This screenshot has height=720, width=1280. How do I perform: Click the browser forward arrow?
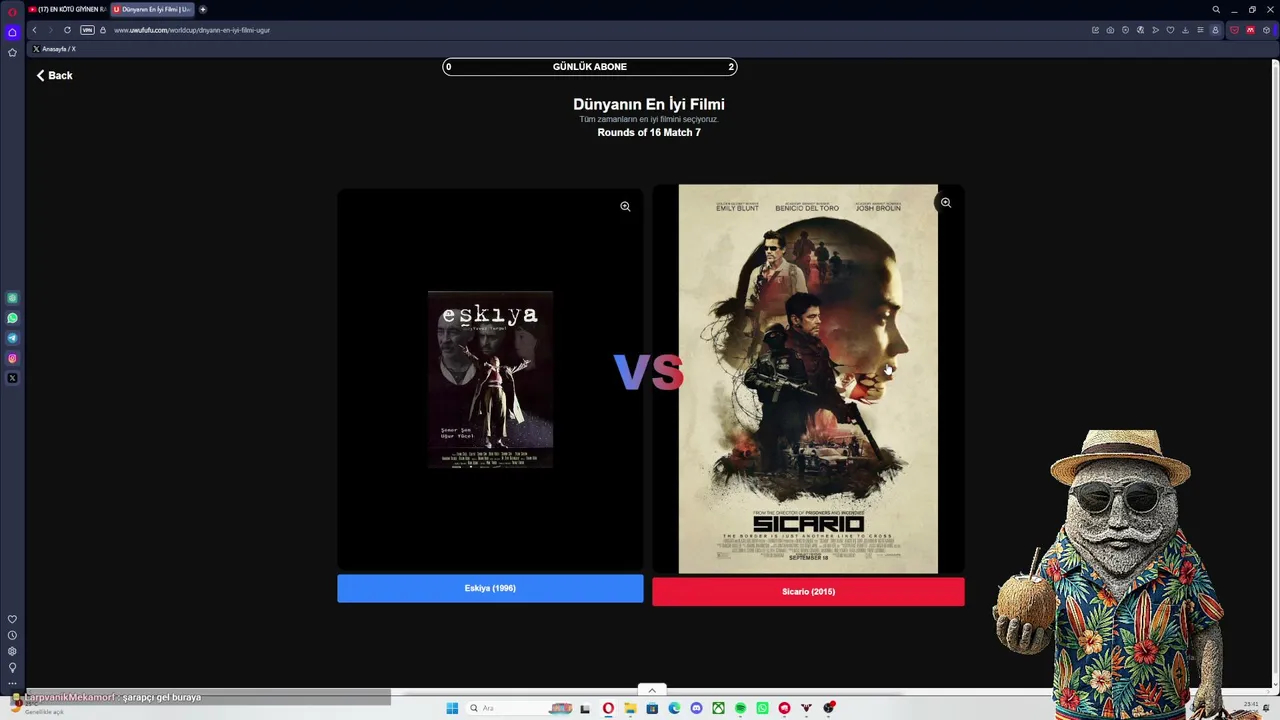tap(50, 30)
